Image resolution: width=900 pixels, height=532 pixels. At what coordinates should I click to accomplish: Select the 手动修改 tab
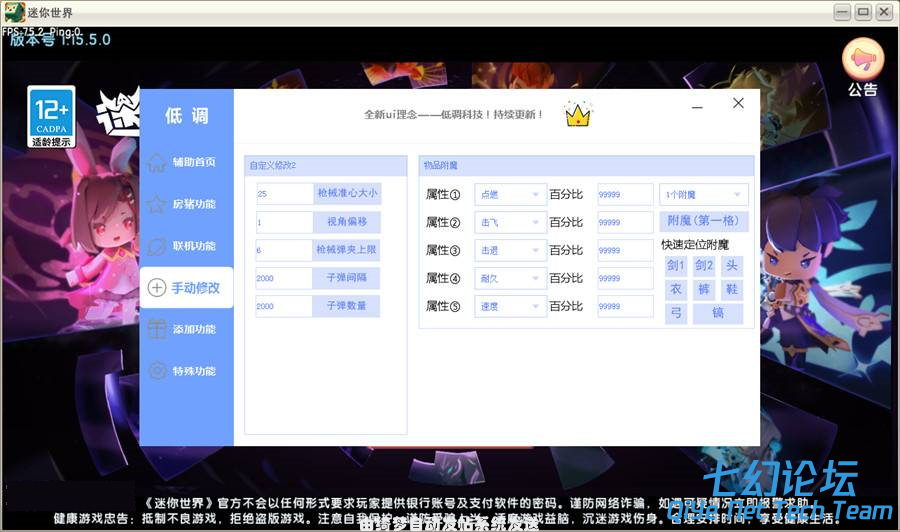coord(187,288)
